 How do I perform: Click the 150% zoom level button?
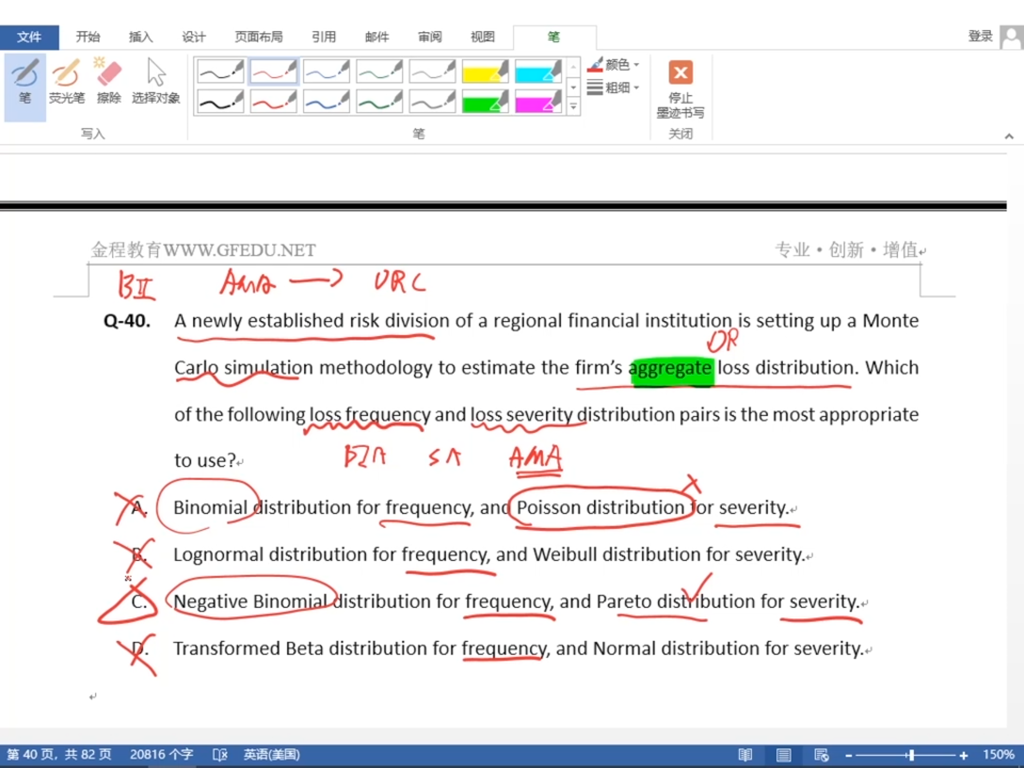pyautogui.click(x=998, y=755)
